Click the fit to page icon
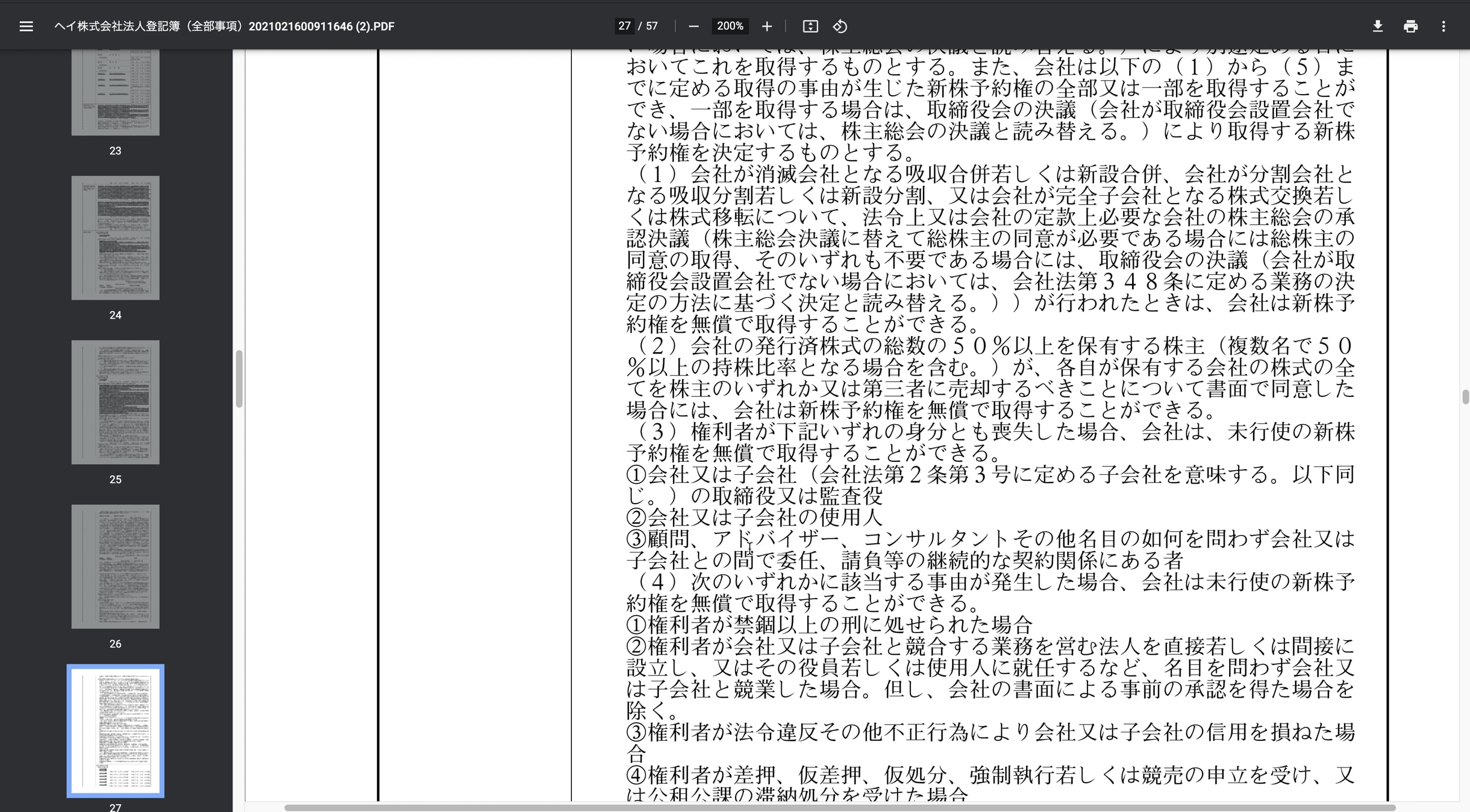 point(810,27)
